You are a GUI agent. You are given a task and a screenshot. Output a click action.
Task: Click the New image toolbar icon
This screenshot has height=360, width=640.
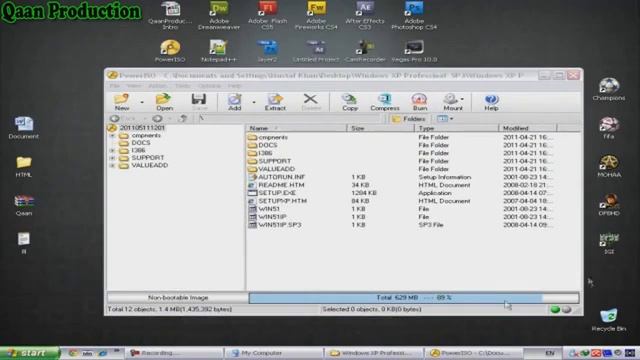click(122, 102)
